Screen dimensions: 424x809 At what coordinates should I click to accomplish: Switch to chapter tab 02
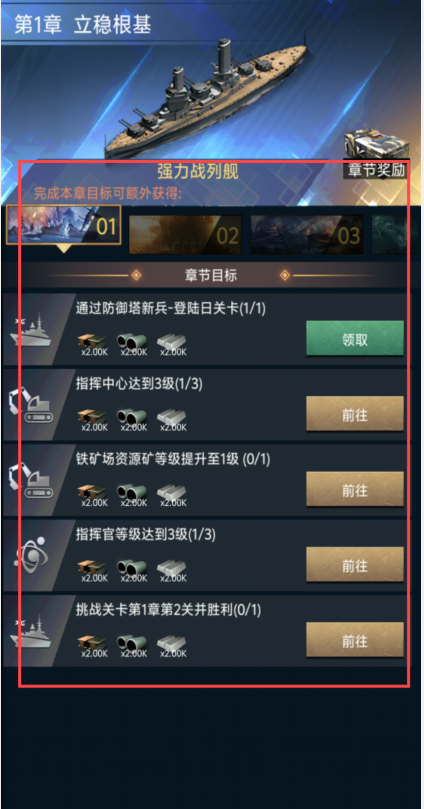tap(185, 235)
